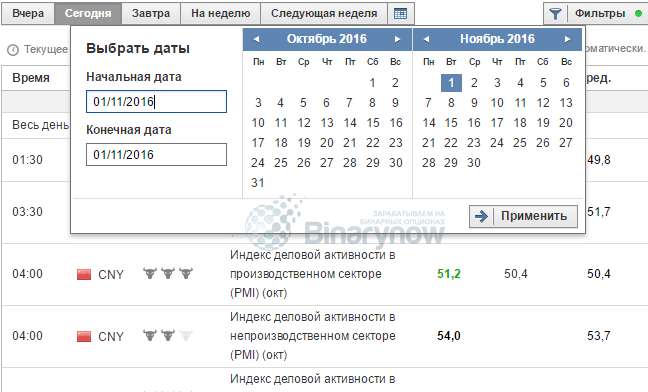Select November 1 highlighted date
Viewport: 648px width, 392px height.
pyautogui.click(x=451, y=83)
